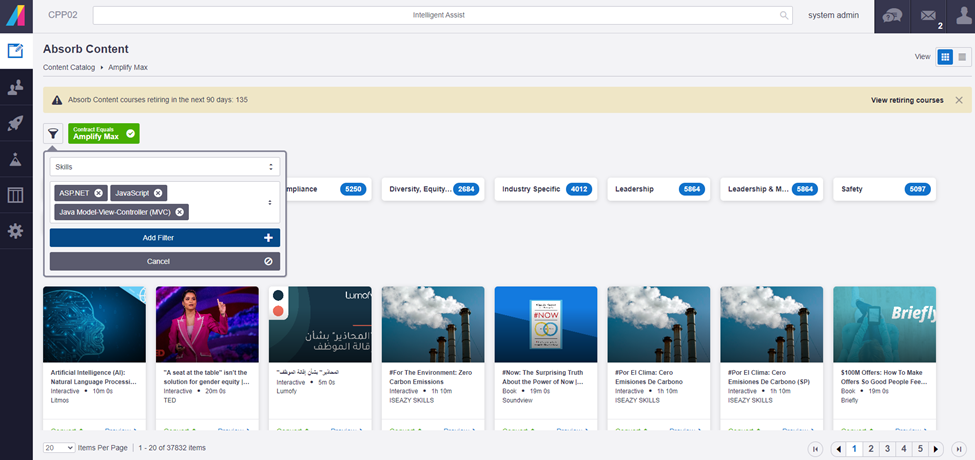Open the mountain flag sidebar icon
Image resolution: width=975 pixels, height=460 pixels.
point(16,159)
